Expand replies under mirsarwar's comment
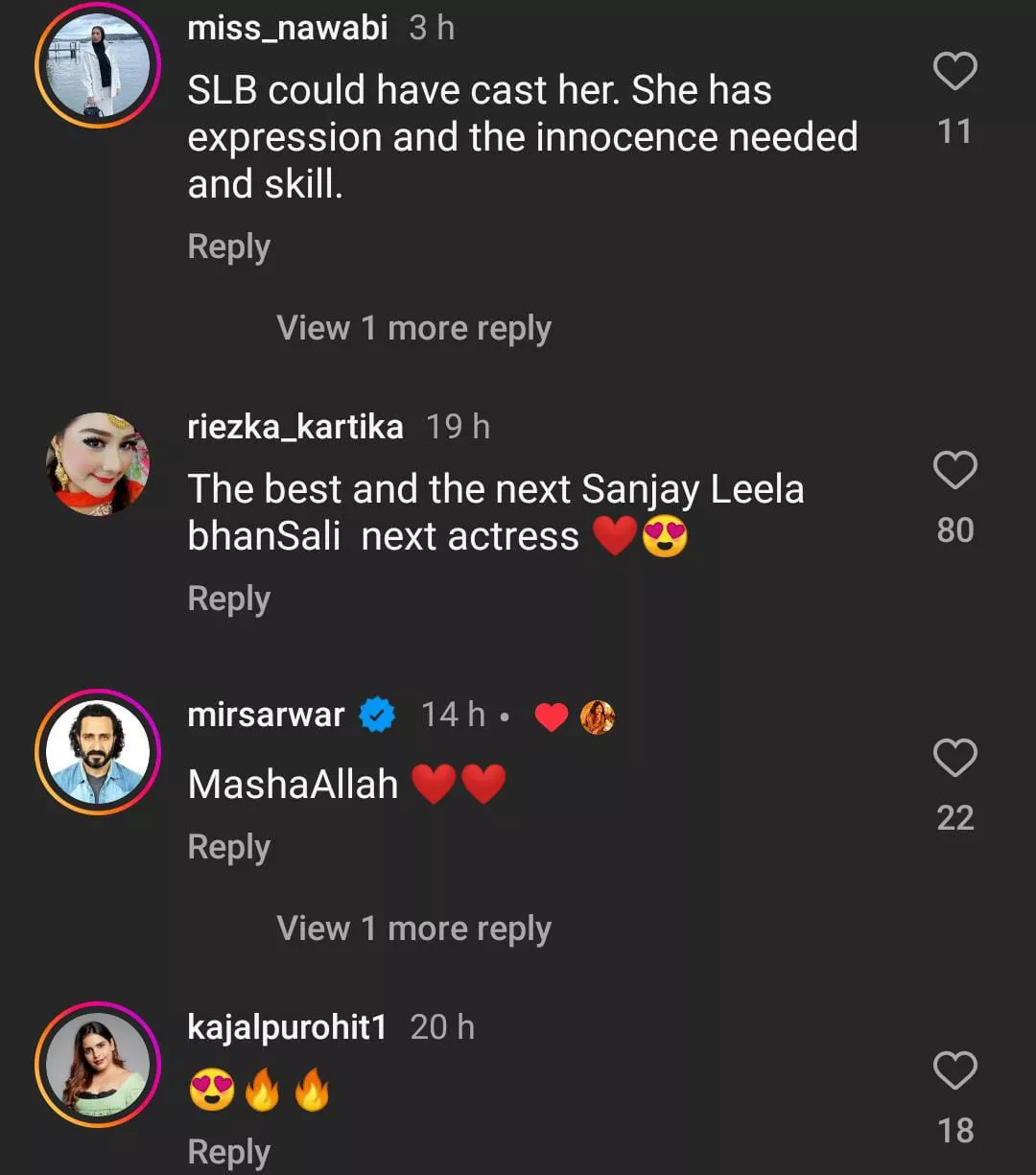This screenshot has width=1036, height=1175. 413,928
